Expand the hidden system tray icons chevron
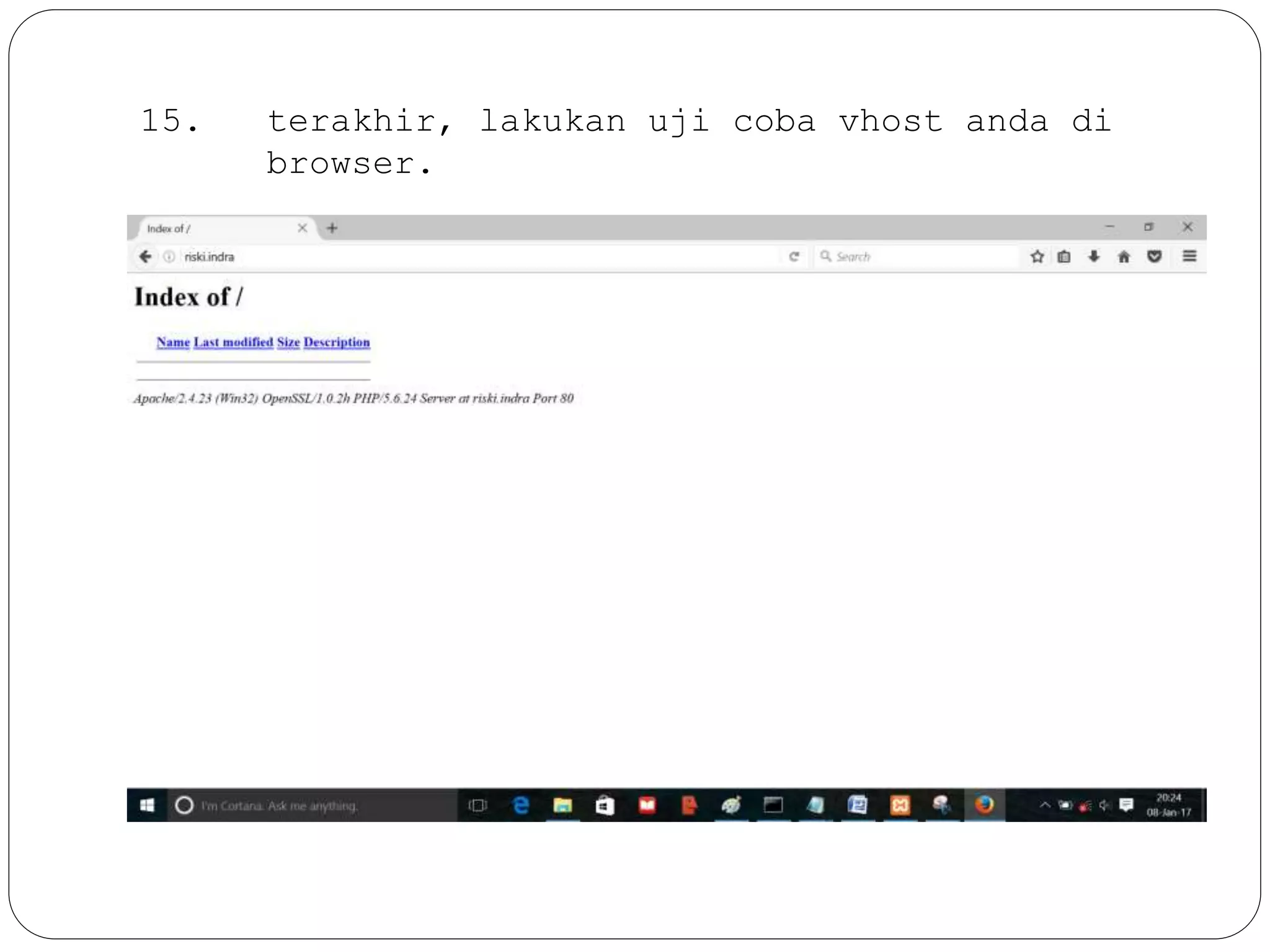The height and width of the screenshot is (952, 1270). (x=1045, y=805)
